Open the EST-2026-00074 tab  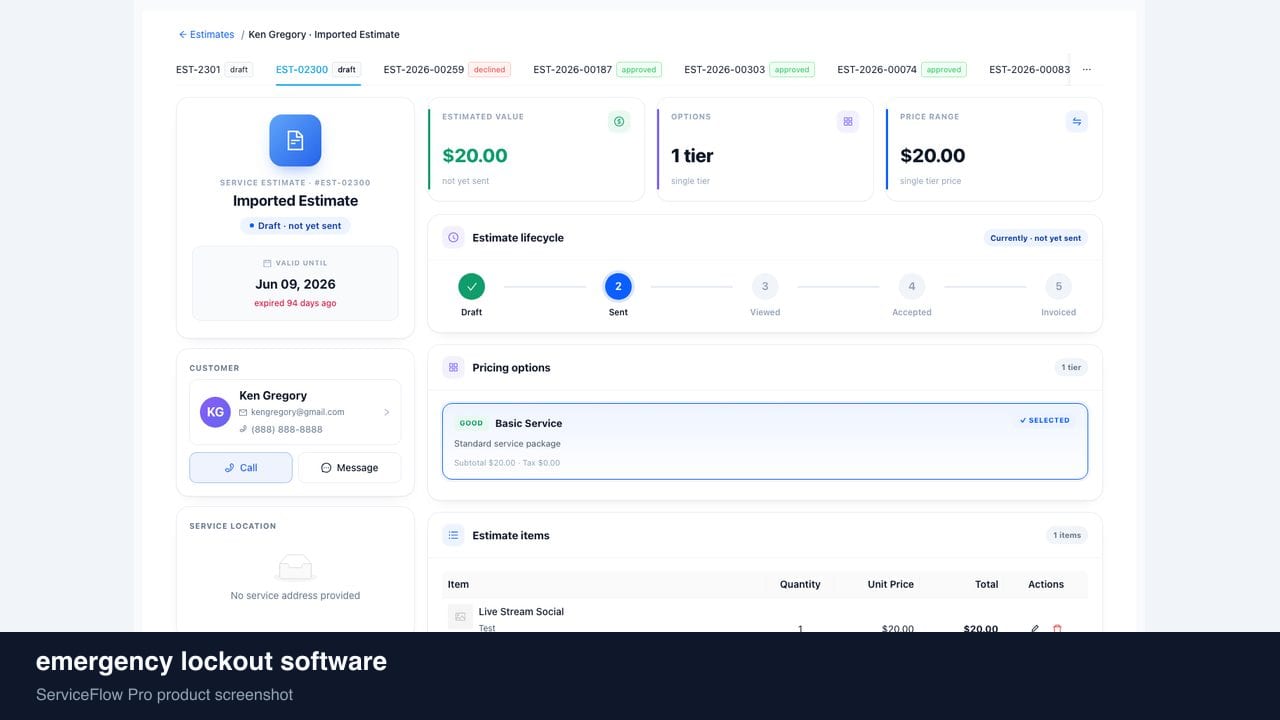click(902, 70)
